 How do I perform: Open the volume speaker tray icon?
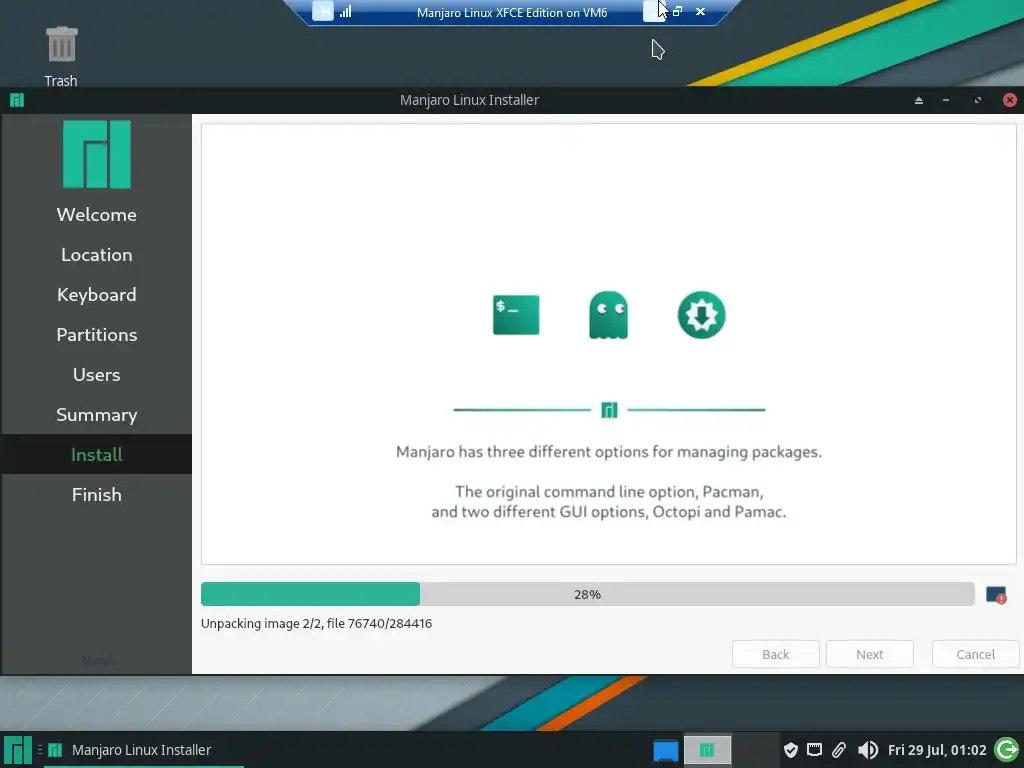point(867,750)
